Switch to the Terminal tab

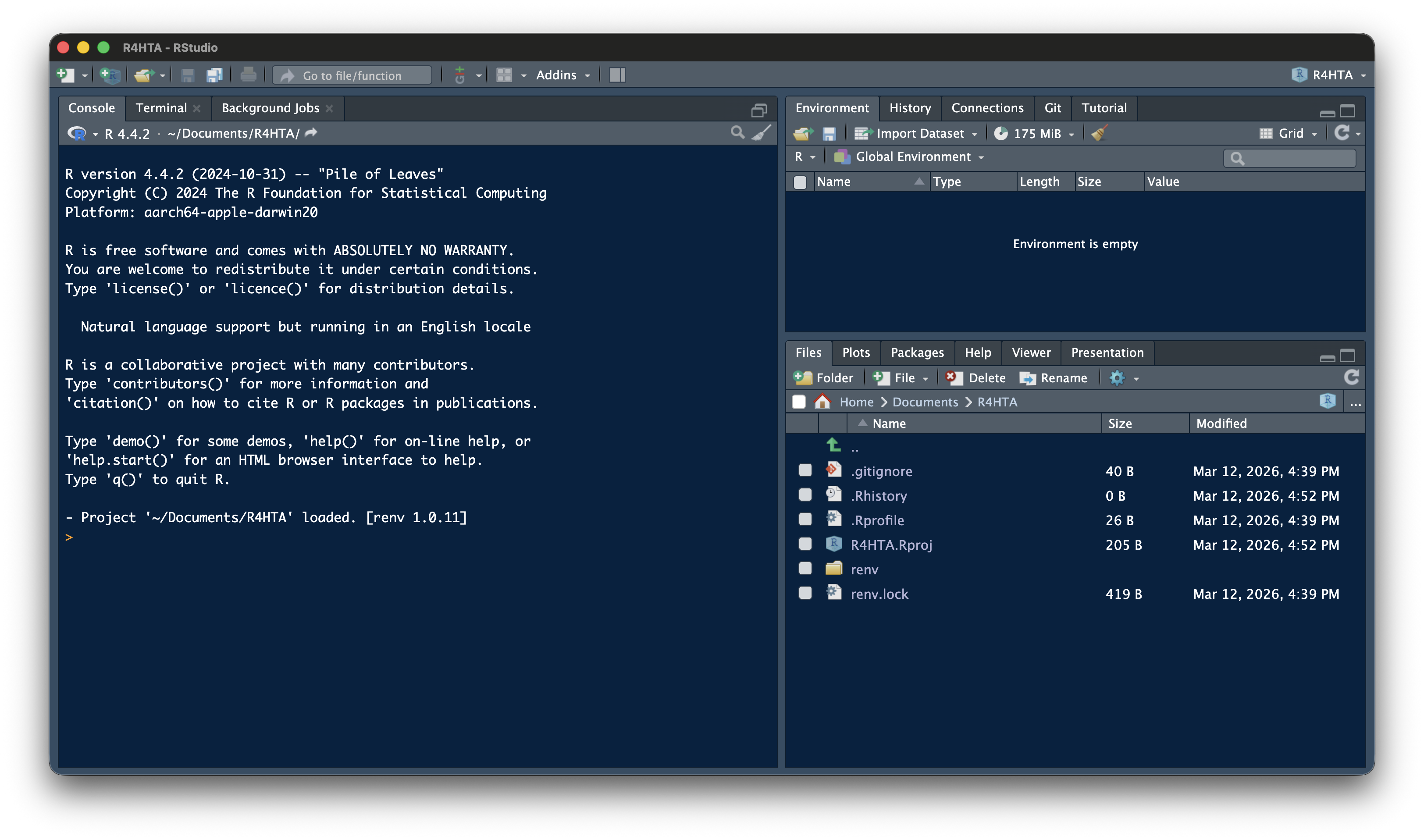pyautogui.click(x=161, y=108)
